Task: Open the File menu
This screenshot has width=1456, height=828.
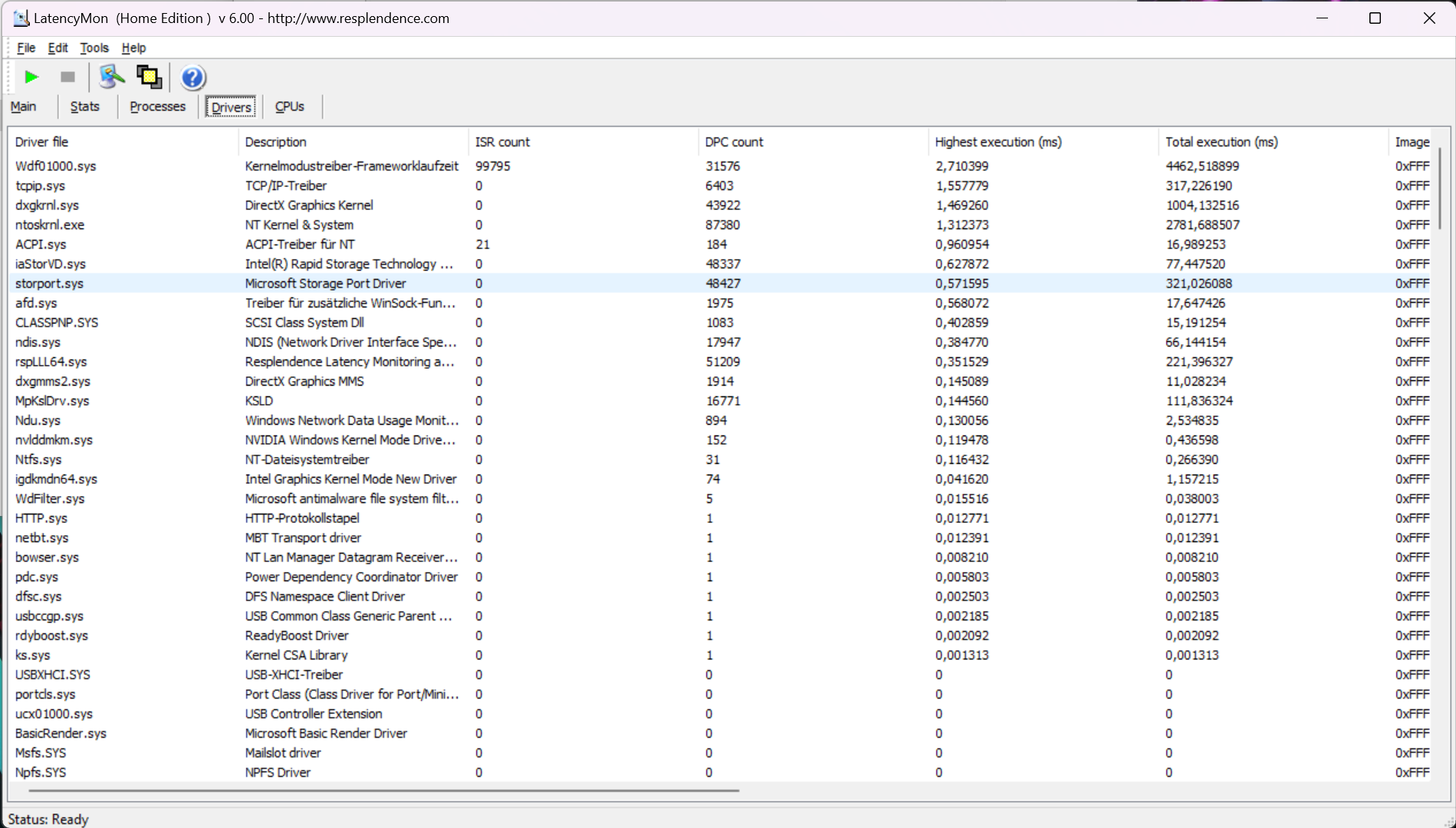Action: (26, 48)
